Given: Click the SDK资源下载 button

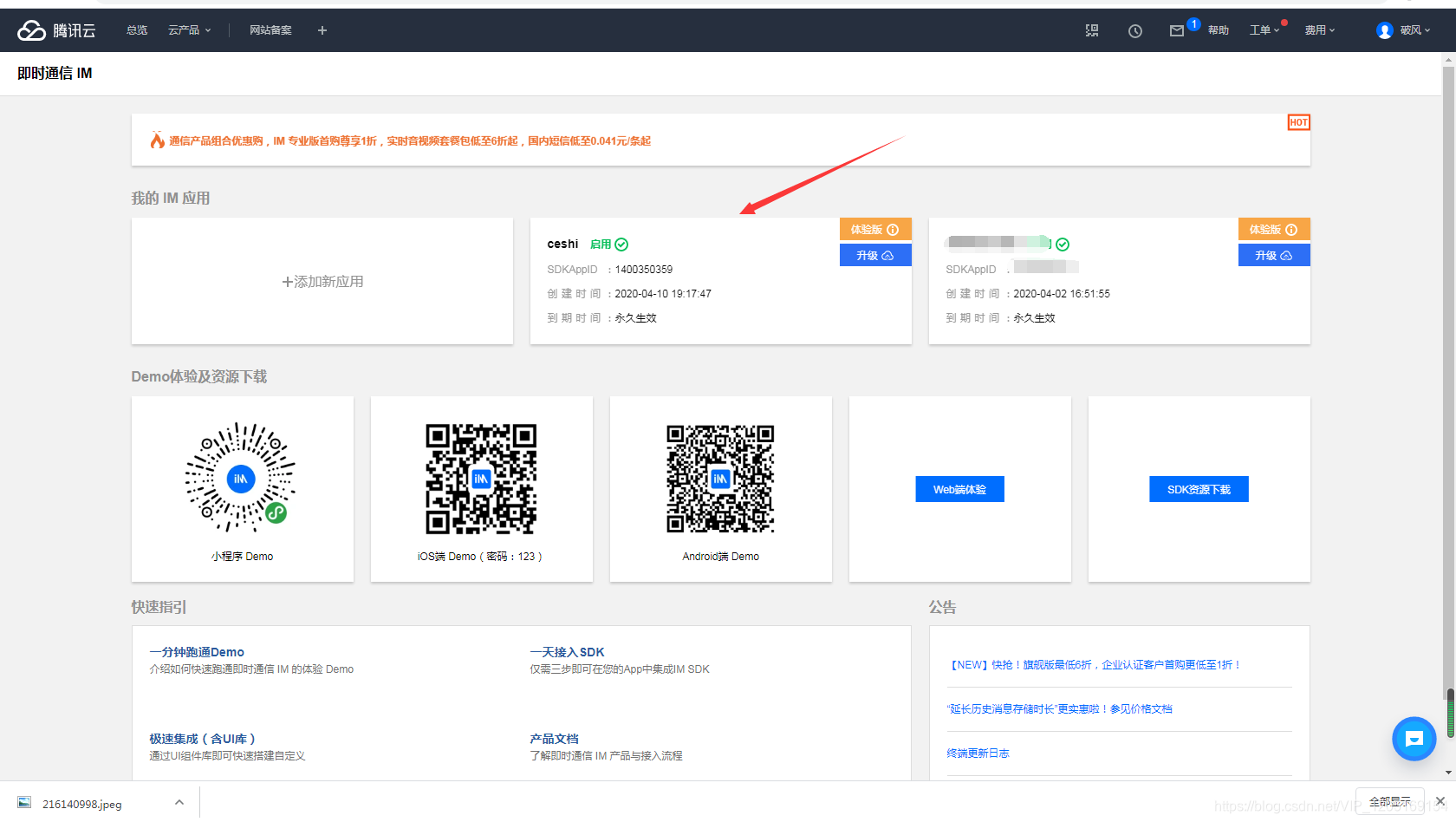Looking at the screenshot, I should coord(1199,489).
